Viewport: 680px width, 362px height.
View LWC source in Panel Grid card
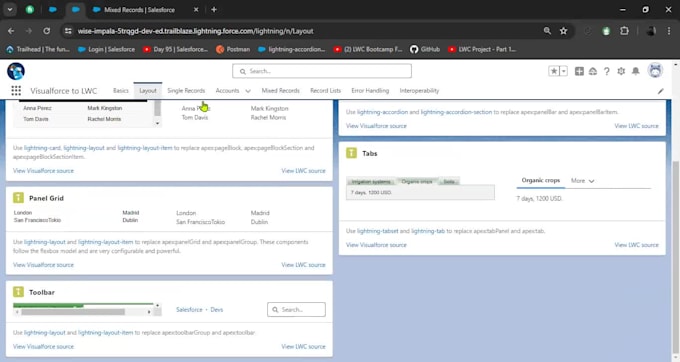pos(303,265)
